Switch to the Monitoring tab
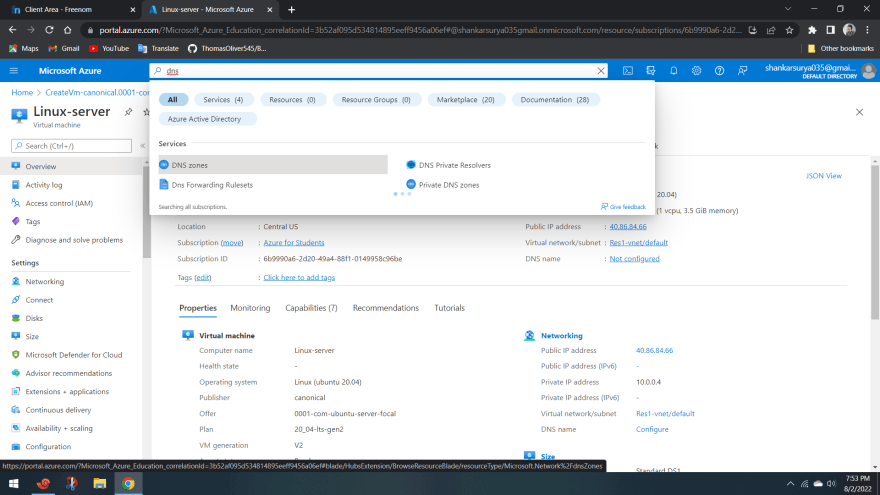Image resolution: width=880 pixels, height=495 pixels. tap(250, 308)
